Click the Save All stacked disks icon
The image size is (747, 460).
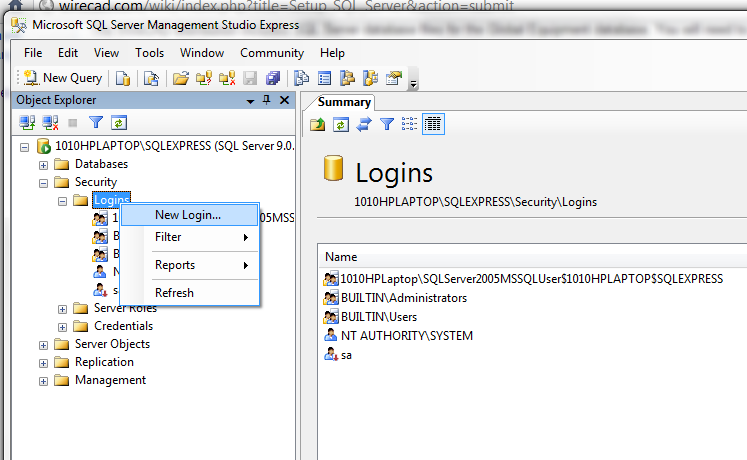pos(273,78)
